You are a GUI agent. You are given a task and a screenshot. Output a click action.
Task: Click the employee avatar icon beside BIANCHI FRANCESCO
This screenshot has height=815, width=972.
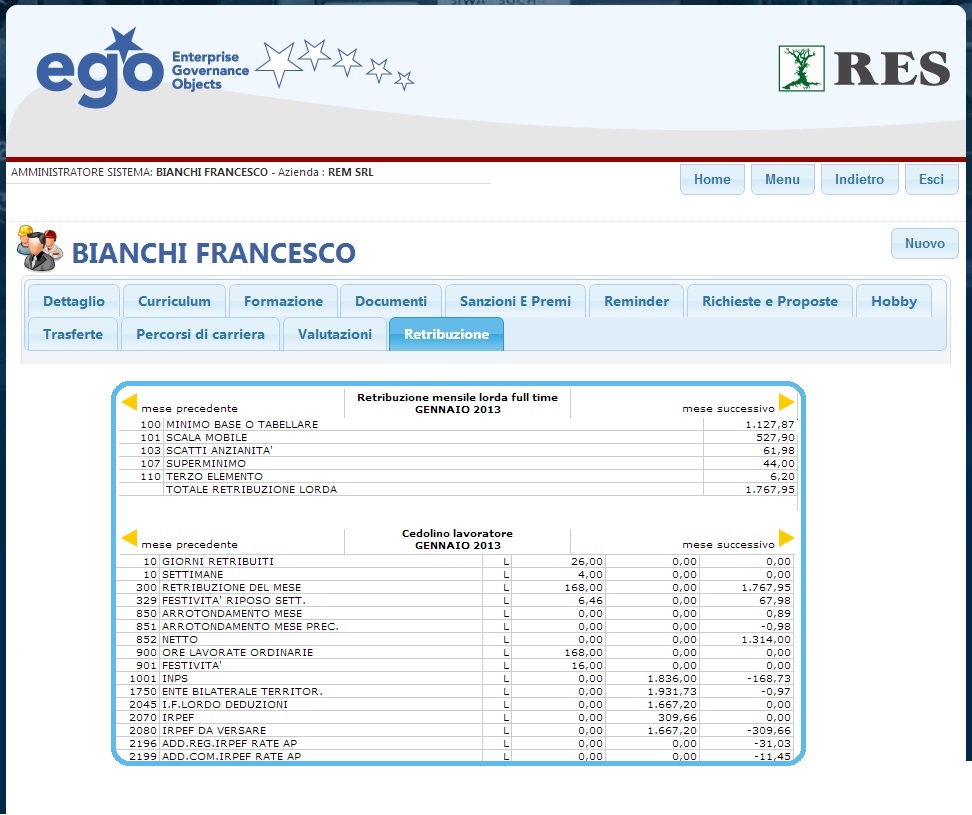pos(40,249)
